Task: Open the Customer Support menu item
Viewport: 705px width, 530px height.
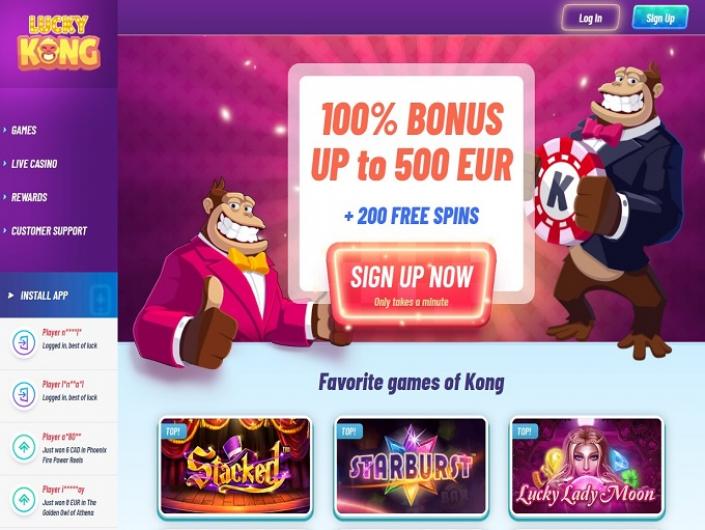Action: click(49, 231)
